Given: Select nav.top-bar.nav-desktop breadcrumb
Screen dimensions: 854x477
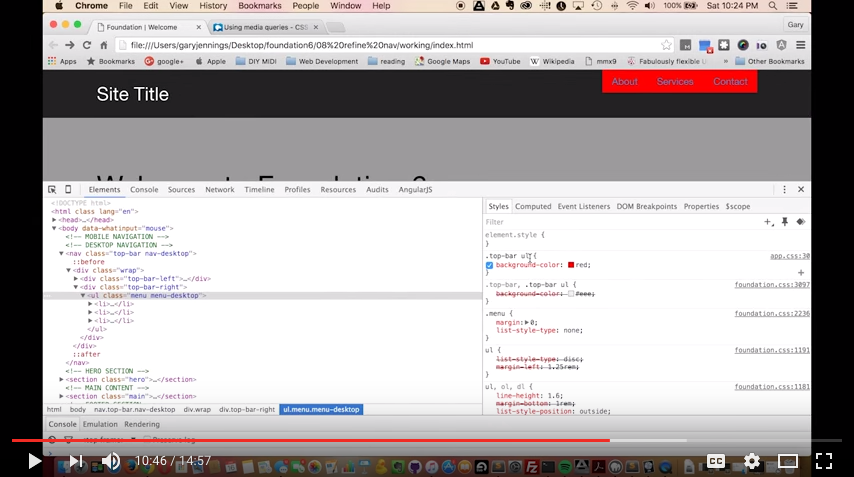Looking at the screenshot, I should click(135, 409).
